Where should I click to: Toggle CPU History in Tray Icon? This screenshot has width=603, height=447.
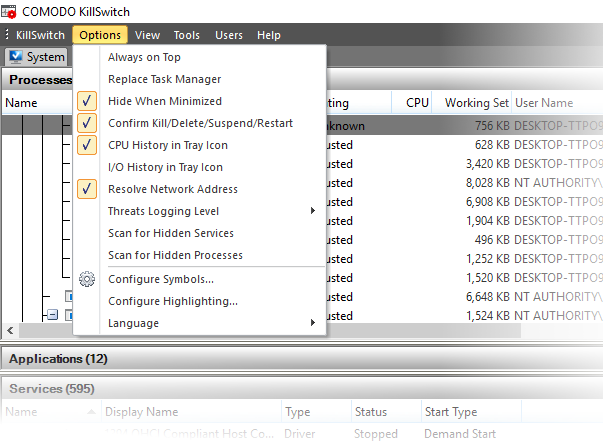tap(200, 145)
